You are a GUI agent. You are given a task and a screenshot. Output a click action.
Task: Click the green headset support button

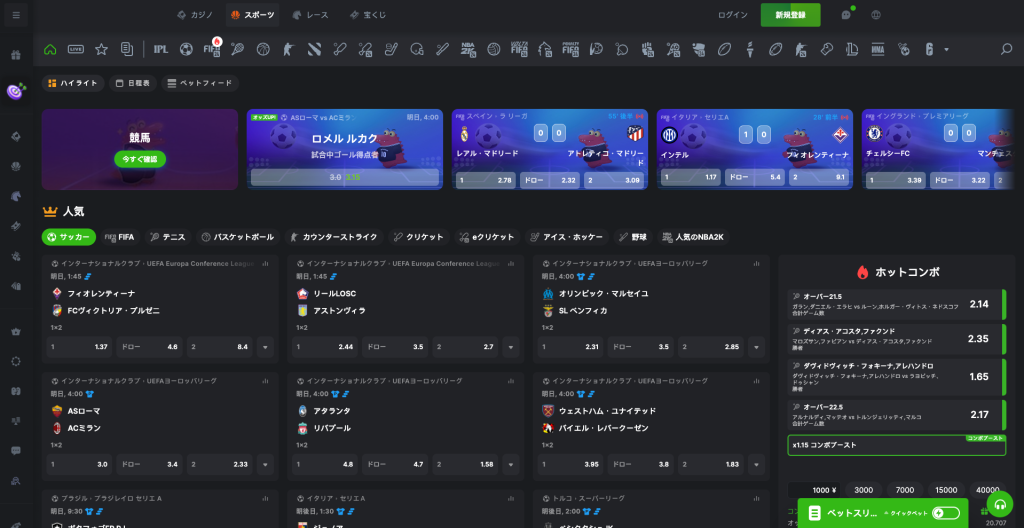[x=999, y=504]
